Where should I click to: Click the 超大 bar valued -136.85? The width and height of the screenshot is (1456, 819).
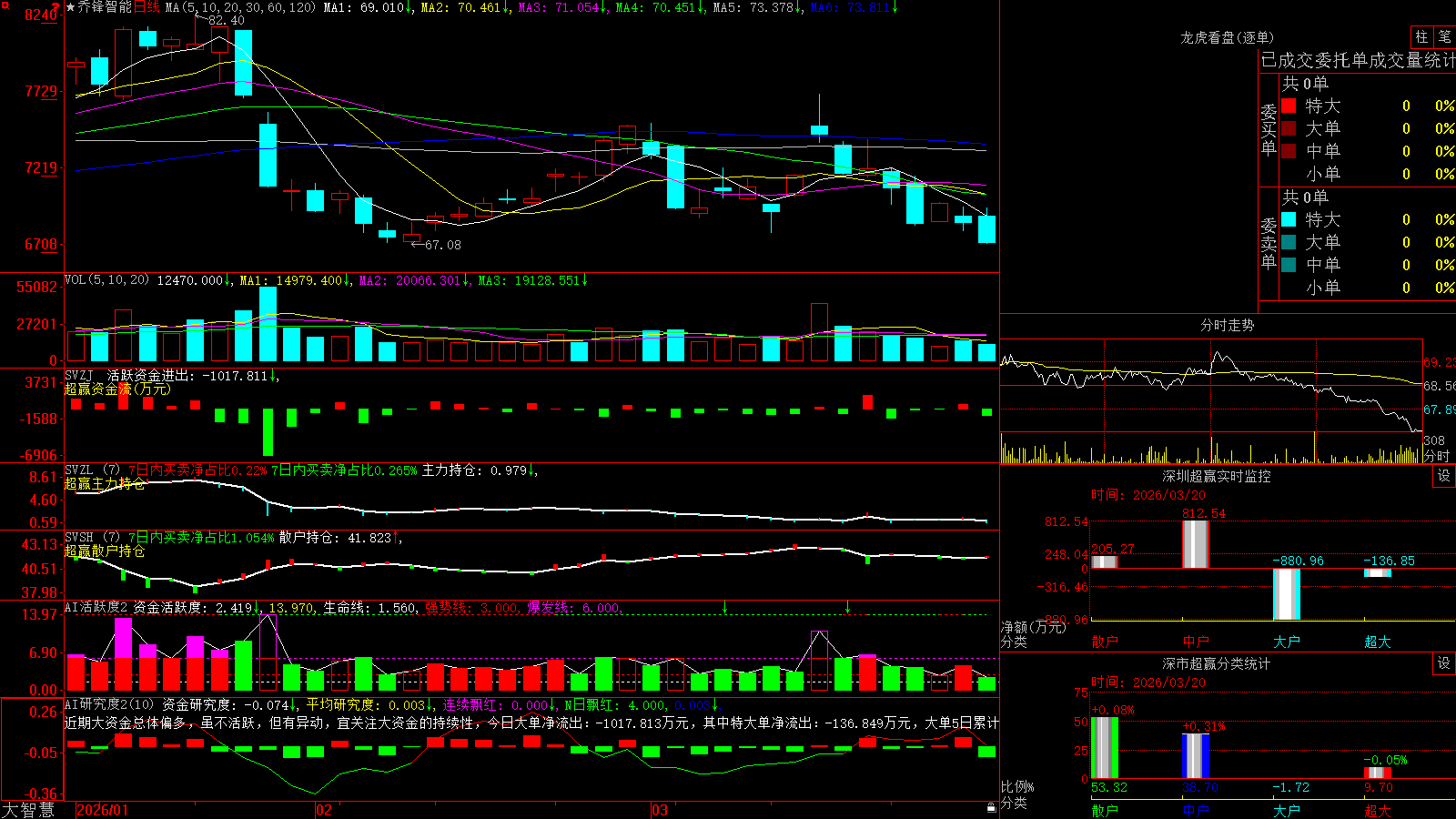point(1378,572)
